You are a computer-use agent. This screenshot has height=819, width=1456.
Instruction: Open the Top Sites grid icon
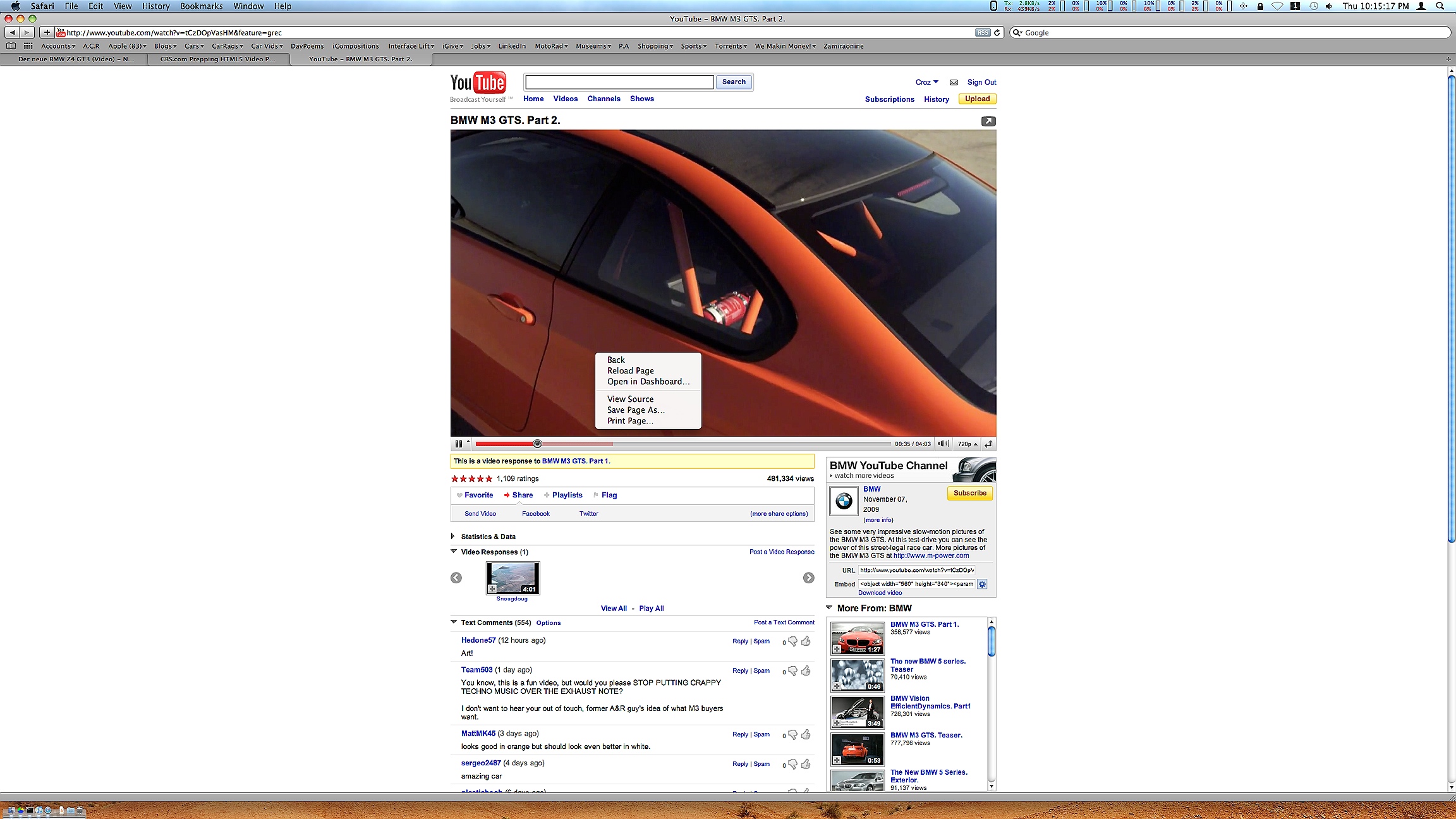(28, 46)
